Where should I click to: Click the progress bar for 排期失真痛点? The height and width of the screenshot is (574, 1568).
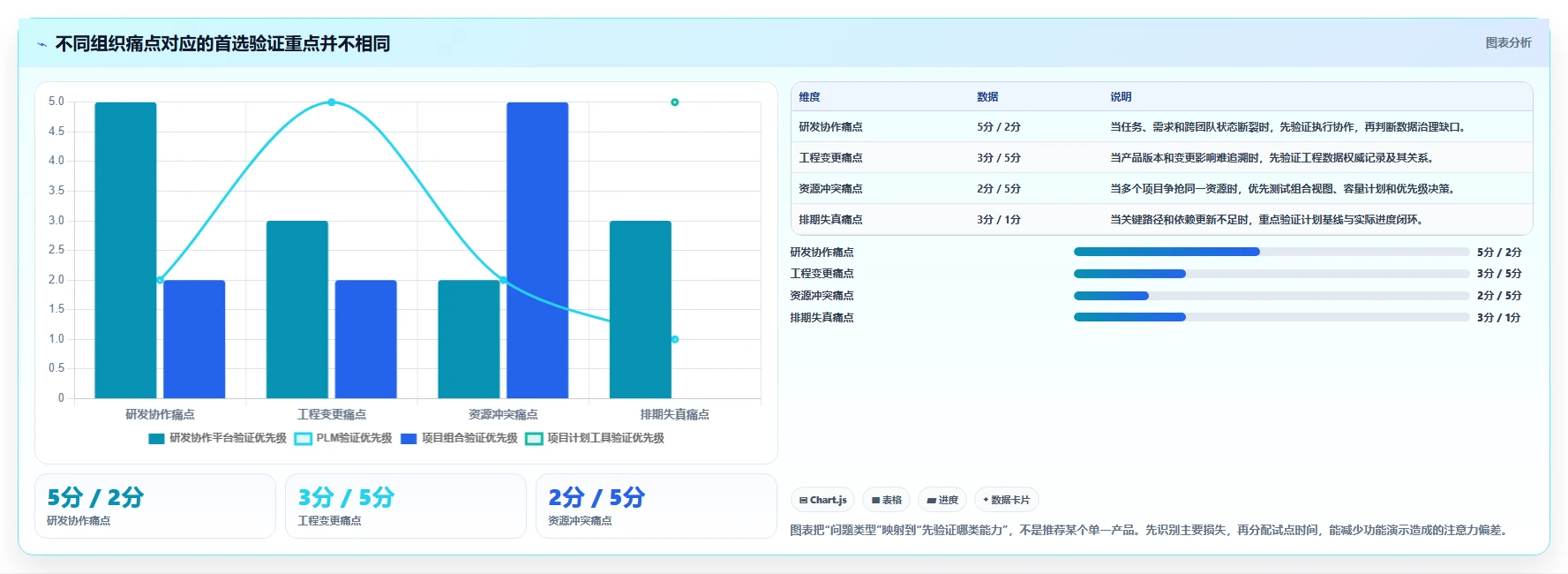[x=1272, y=317]
